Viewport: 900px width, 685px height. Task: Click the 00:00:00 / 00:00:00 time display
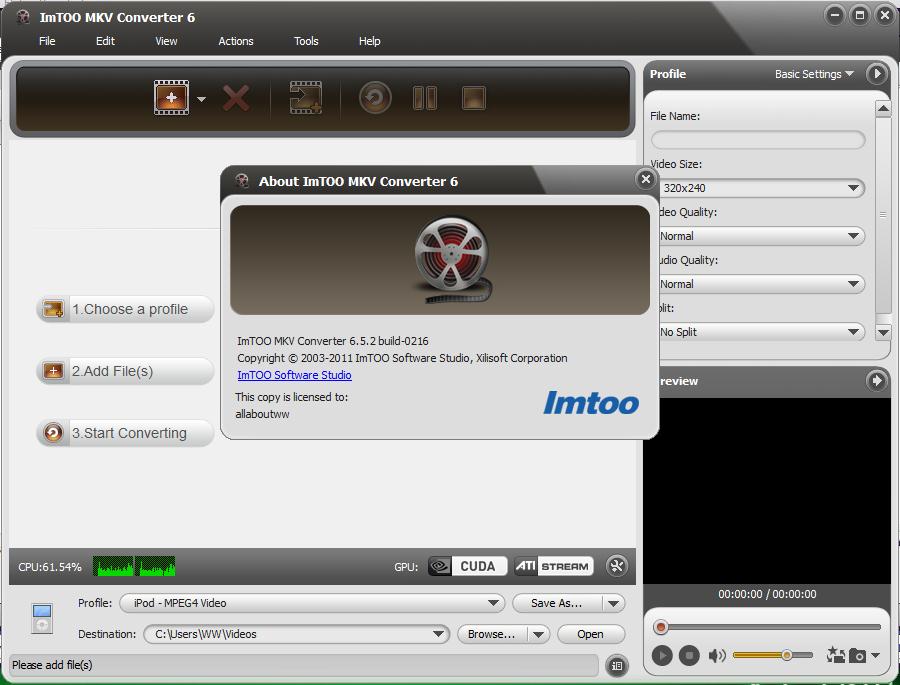point(767,594)
